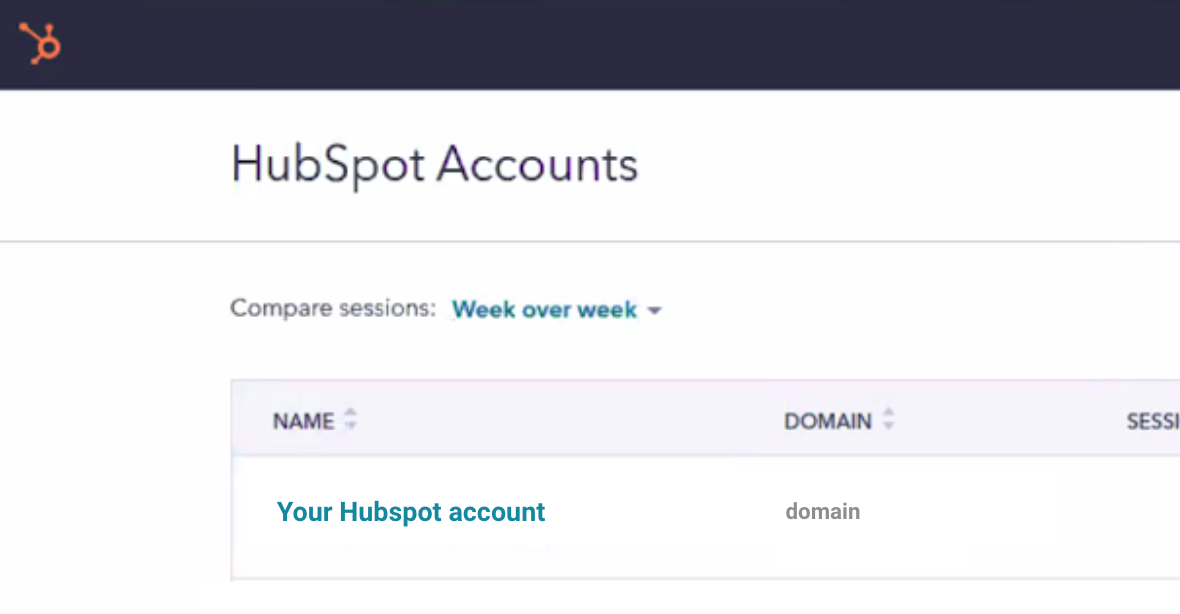
Task: Sort accounts by DOMAIN column
Action: [838, 420]
